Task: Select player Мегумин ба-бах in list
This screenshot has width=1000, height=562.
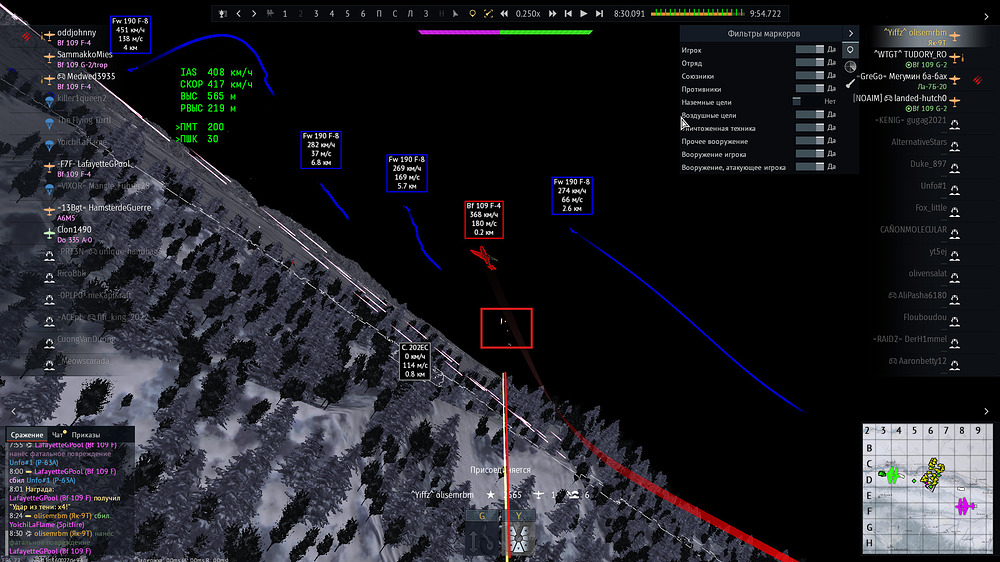Action: [903, 77]
